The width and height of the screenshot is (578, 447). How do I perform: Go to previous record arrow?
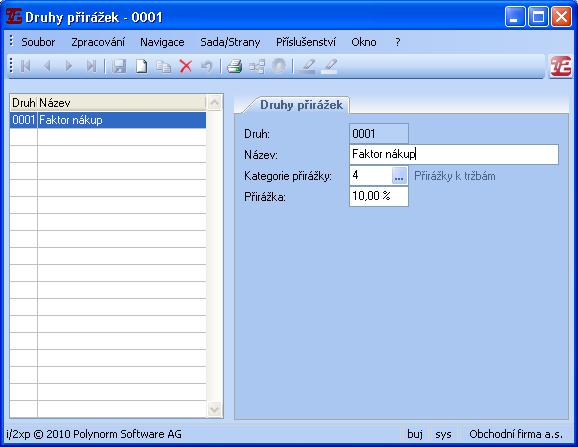(x=47, y=66)
